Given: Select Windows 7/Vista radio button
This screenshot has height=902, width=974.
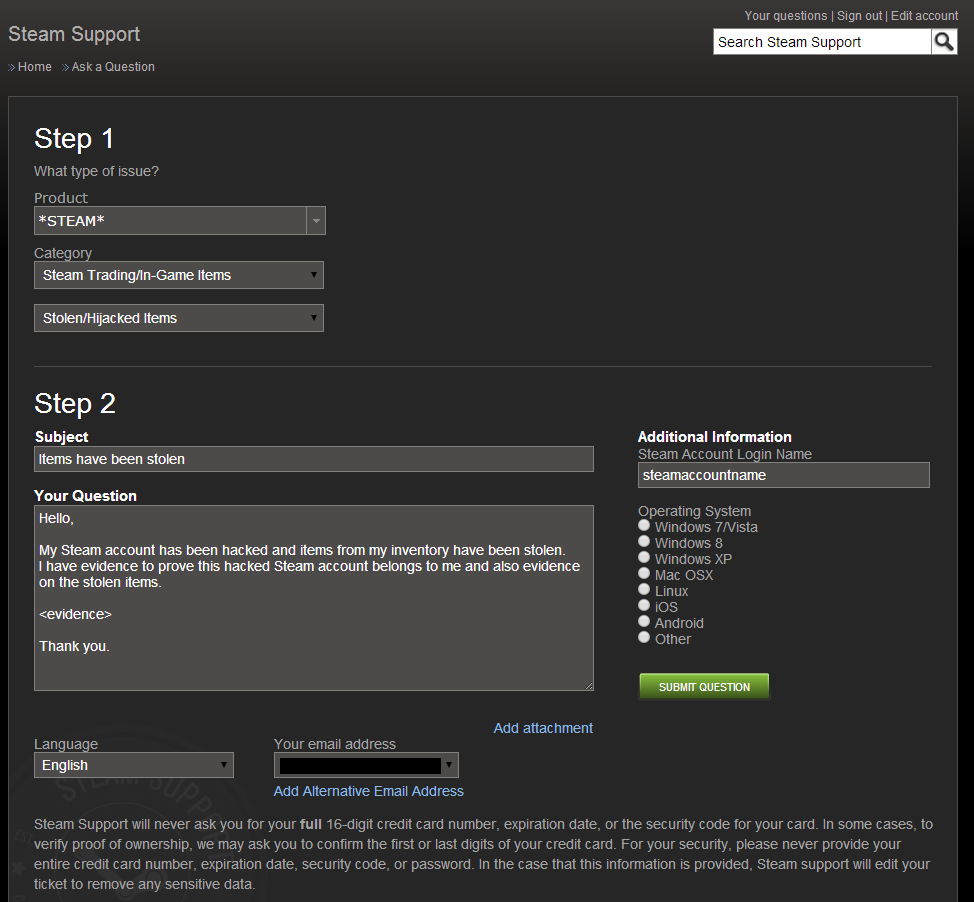Looking at the screenshot, I should tap(644, 526).
